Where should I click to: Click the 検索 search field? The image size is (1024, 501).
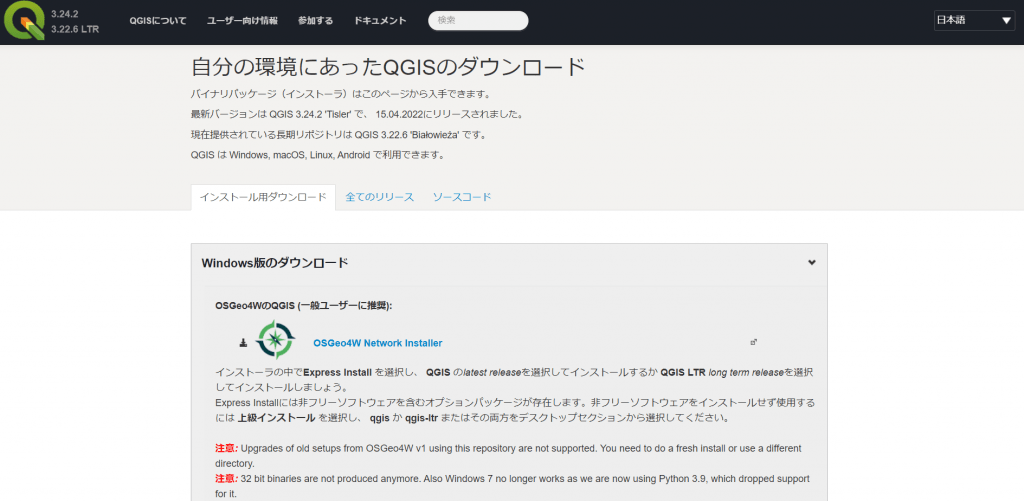(x=478, y=20)
